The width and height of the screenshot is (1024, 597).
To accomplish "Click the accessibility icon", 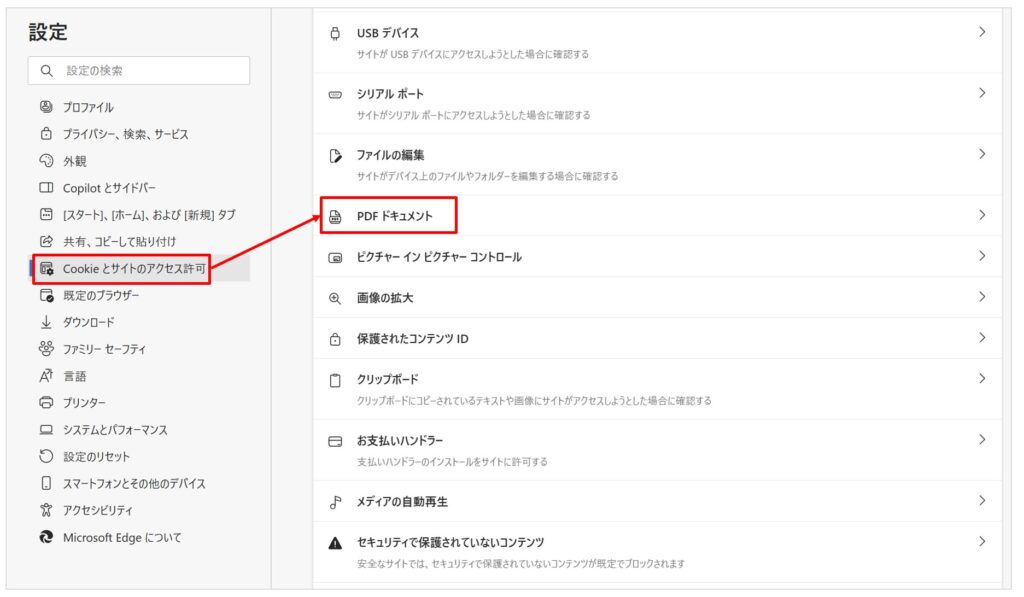I will coord(46,509).
